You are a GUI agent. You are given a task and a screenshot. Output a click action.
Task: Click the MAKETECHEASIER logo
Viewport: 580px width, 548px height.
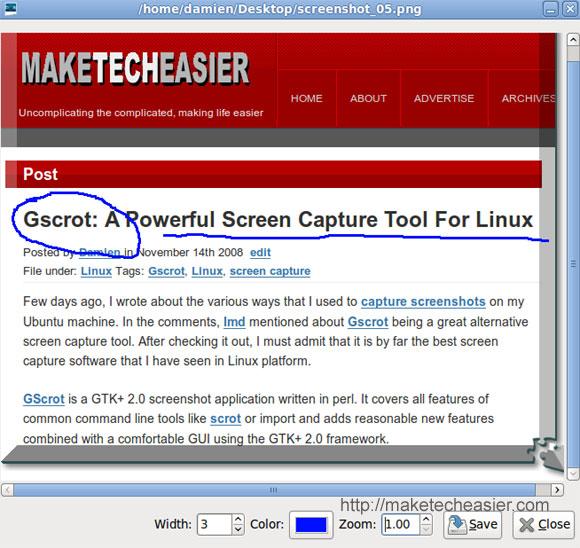click(135, 68)
